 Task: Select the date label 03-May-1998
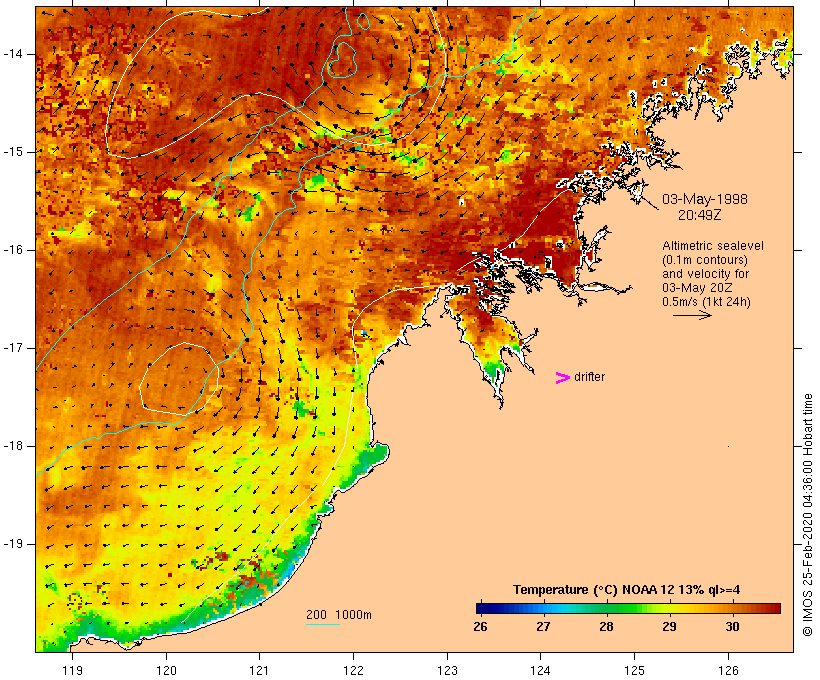click(704, 199)
